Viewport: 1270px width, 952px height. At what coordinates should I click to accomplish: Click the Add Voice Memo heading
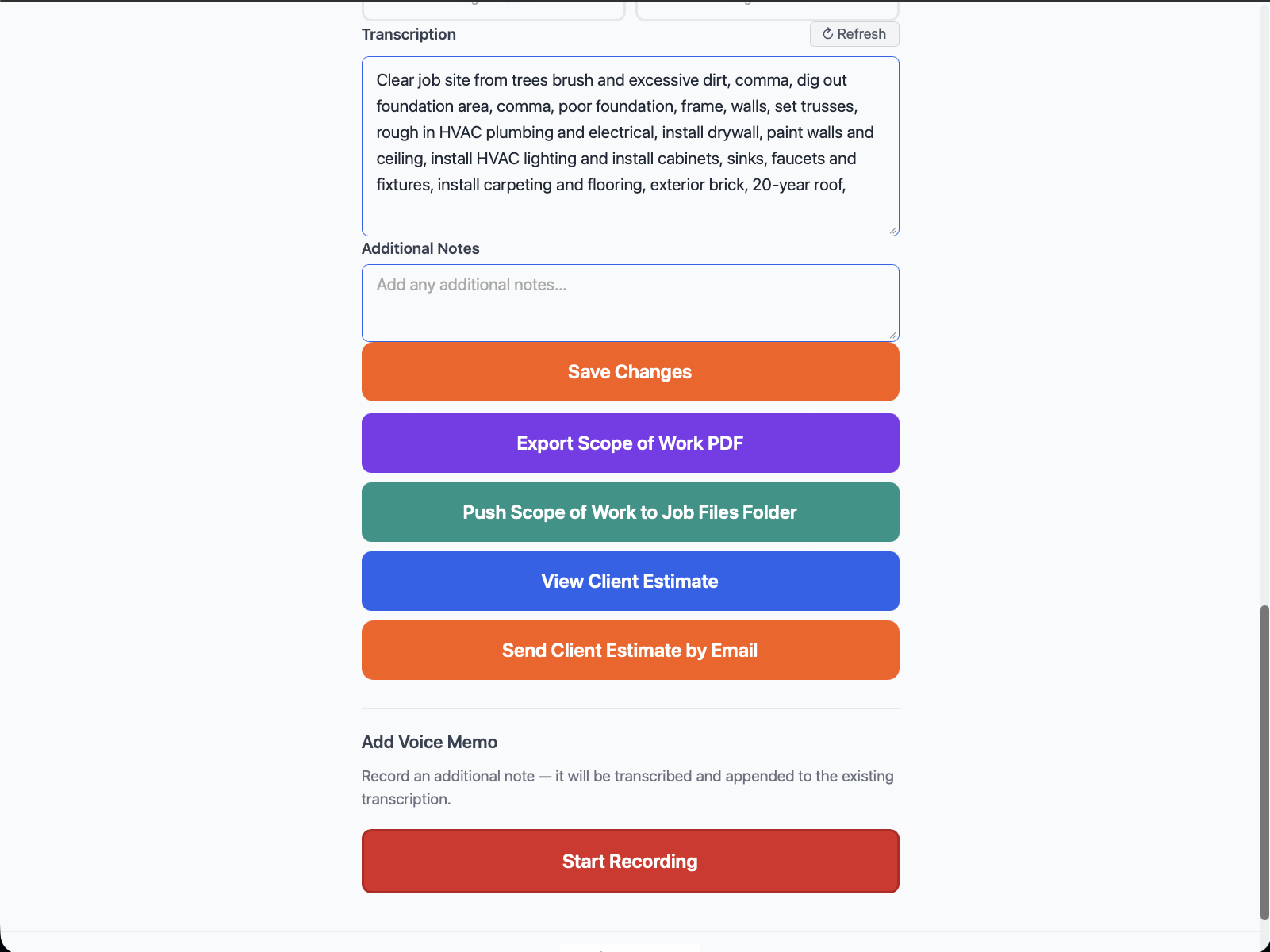429,742
